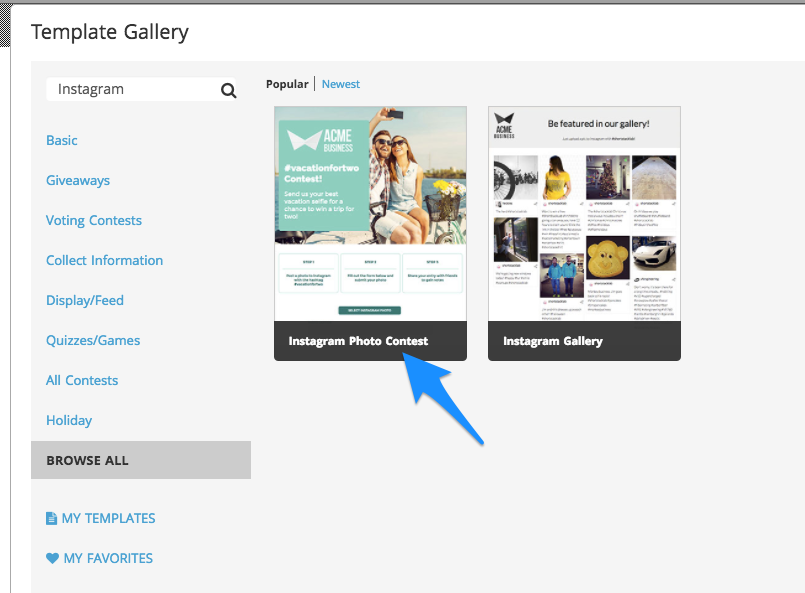Switch to the Newest sort tab
Image resolution: width=805 pixels, height=593 pixels.
point(341,84)
